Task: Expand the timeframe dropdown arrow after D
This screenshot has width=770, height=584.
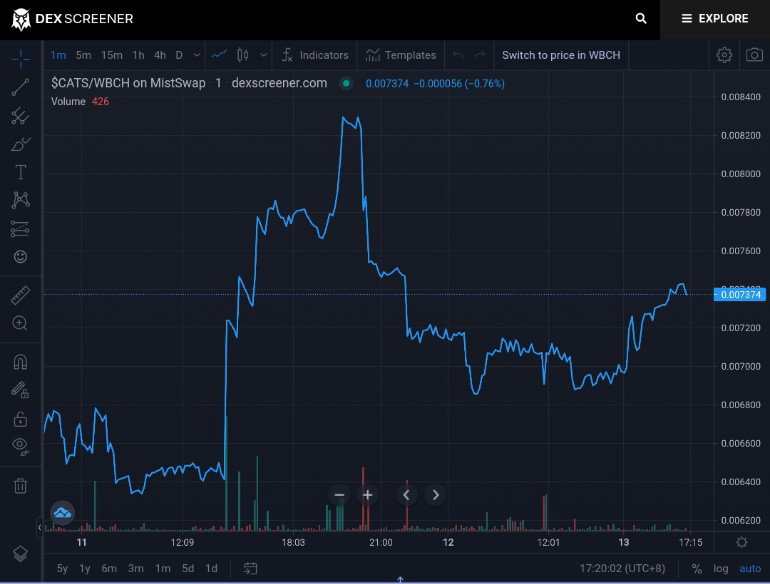Action: click(x=196, y=55)
